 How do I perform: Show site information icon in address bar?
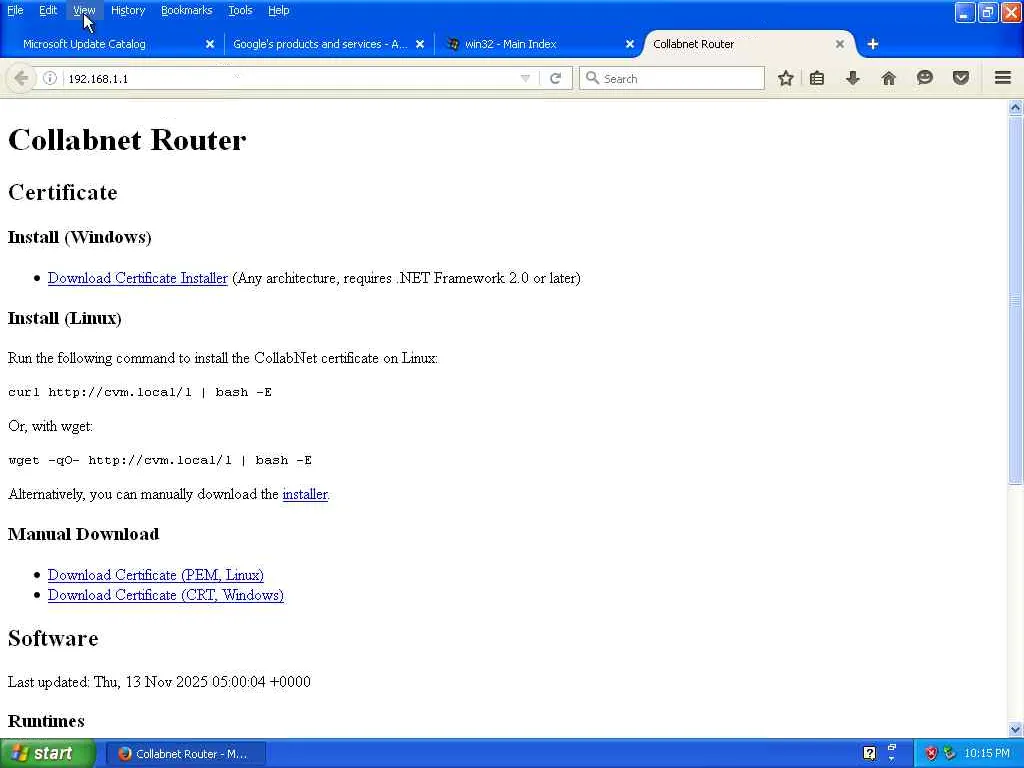(x=50, y=78)
